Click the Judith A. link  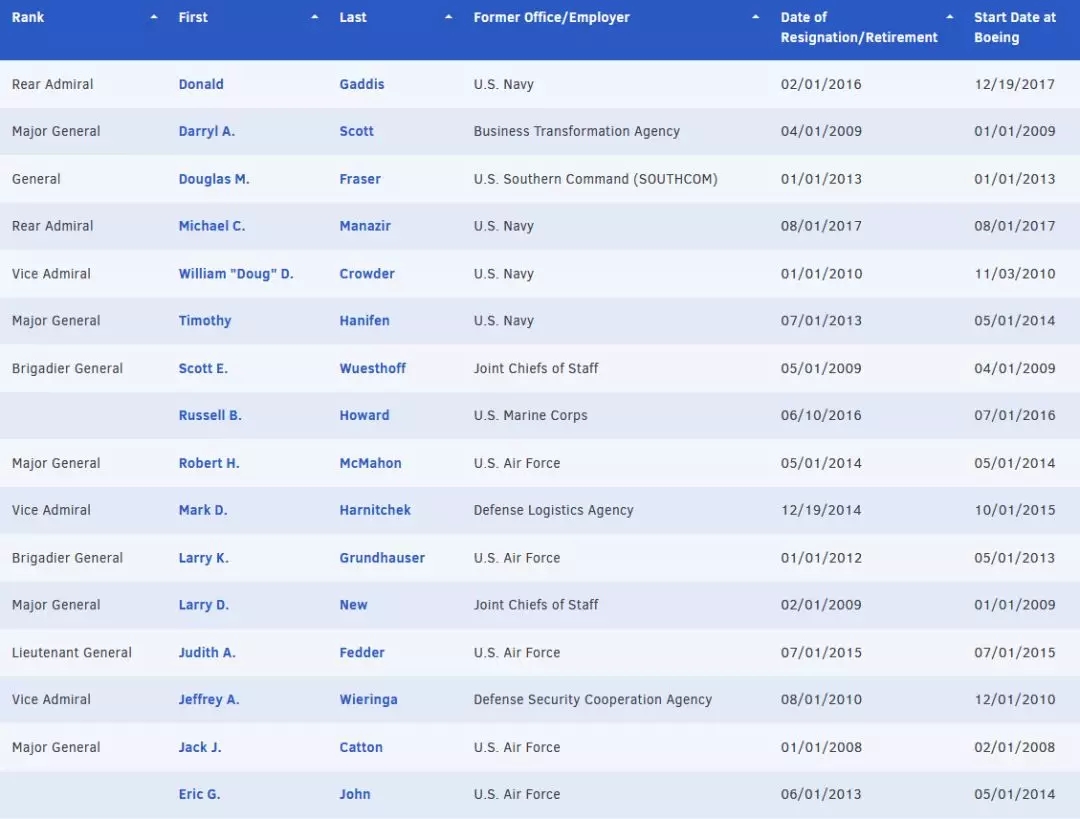pyautogui.click(x=207, y=652)
